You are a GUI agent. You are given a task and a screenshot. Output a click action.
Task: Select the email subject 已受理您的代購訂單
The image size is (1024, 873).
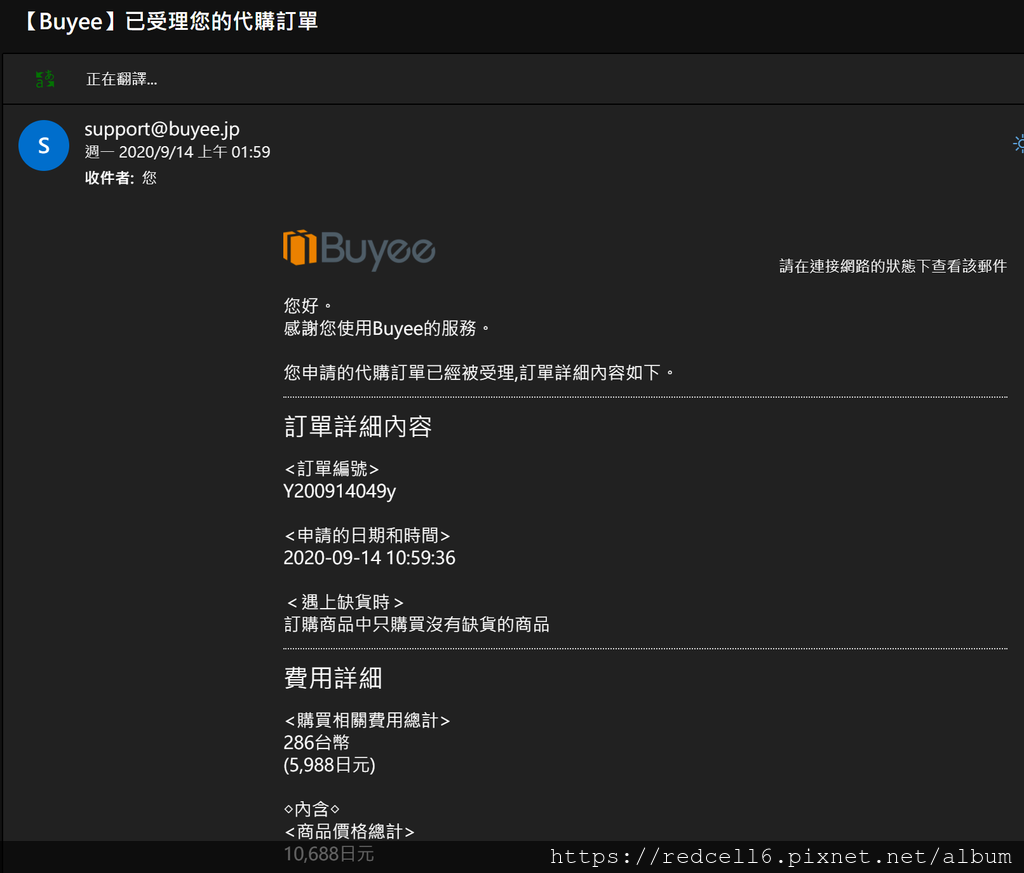[x=221, y=22]
